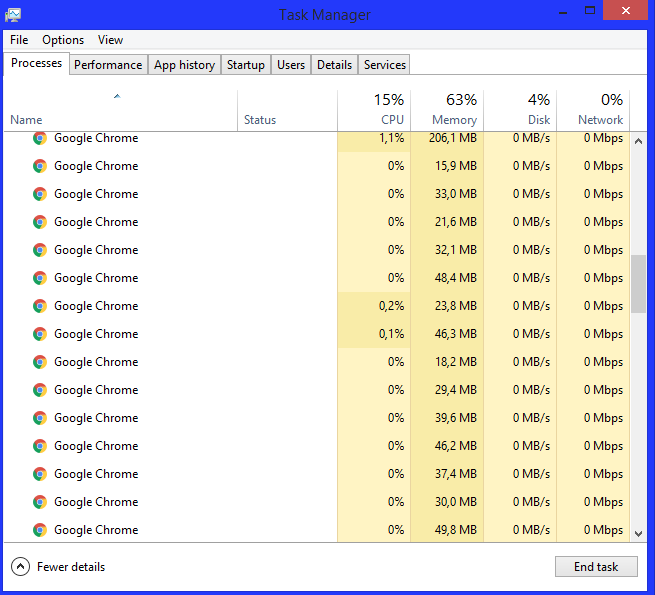Viewport: 655px width, 595px height.
Task: Click Chrome icon in the 46,3 MB row
Action: 40,334
